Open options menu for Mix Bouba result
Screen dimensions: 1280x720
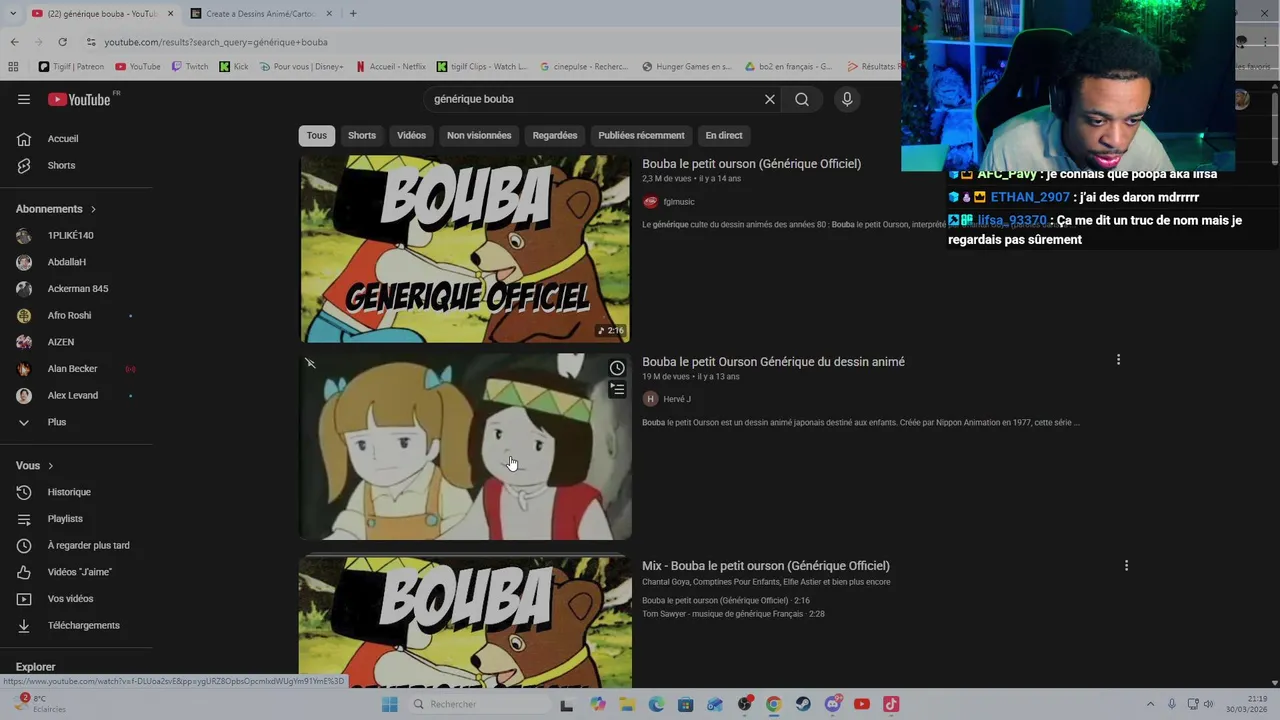pos(1126,566)
